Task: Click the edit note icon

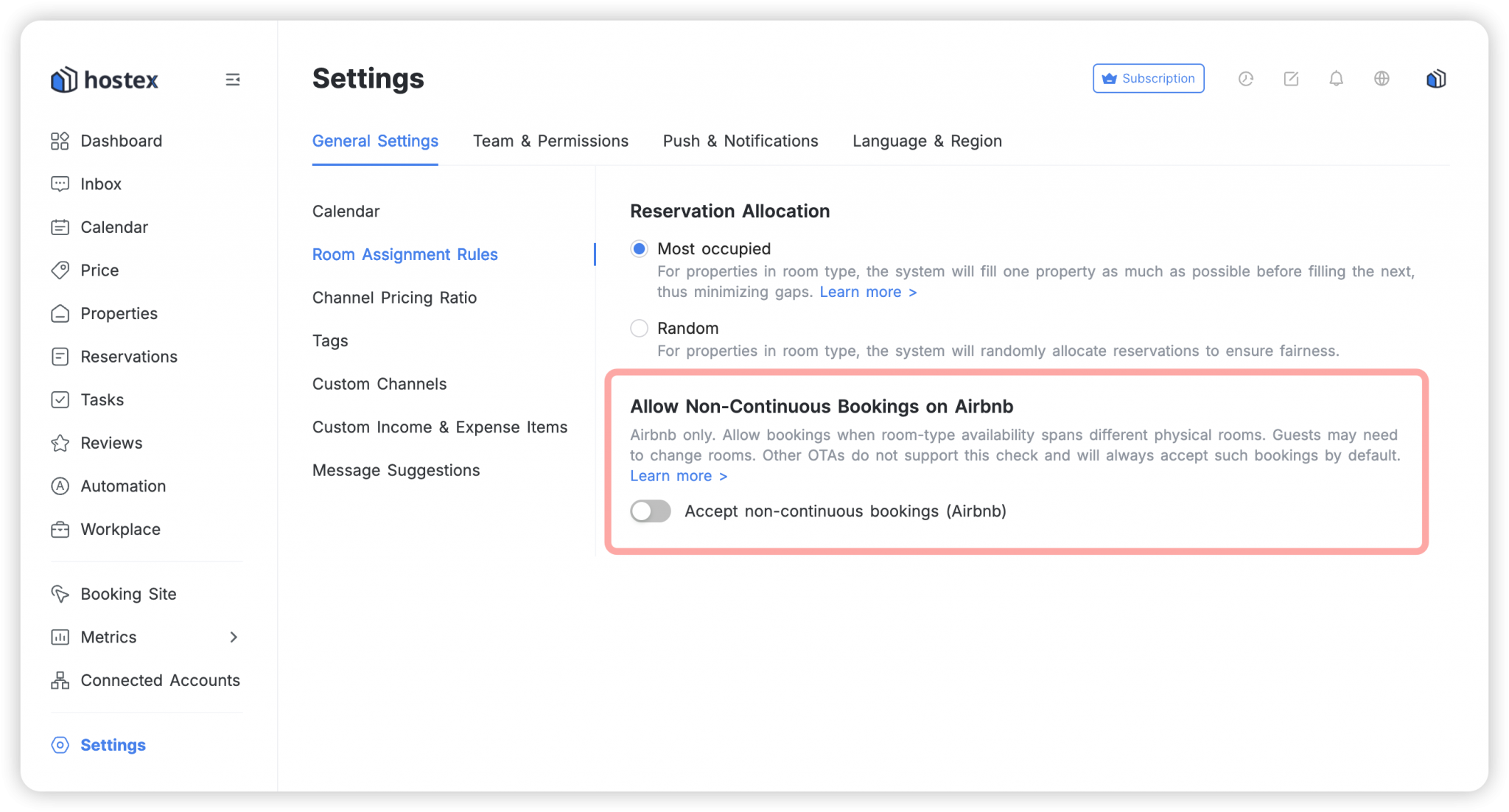Action: tap(1291, 79)
